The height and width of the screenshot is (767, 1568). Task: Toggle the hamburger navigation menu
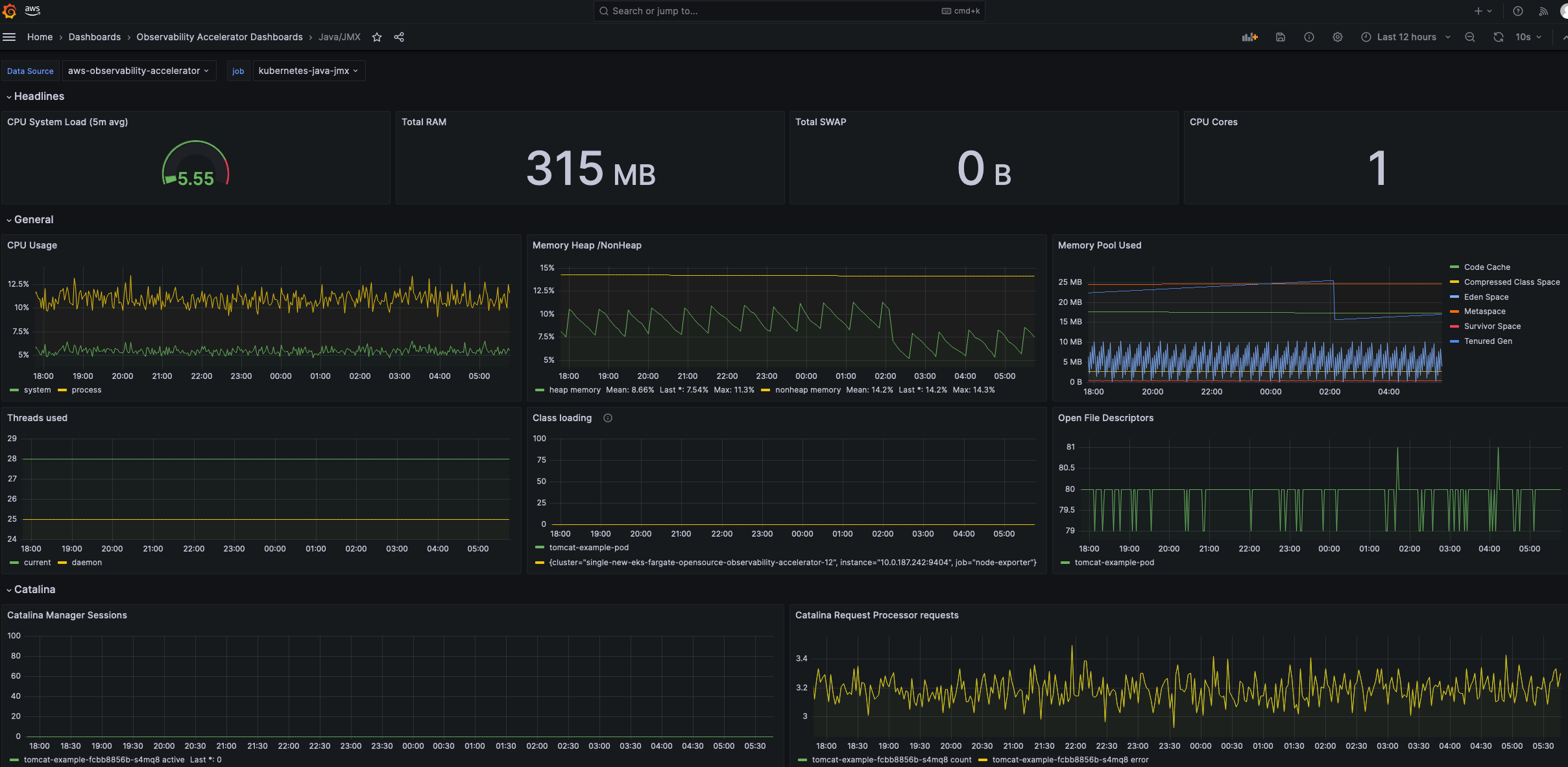9,37
